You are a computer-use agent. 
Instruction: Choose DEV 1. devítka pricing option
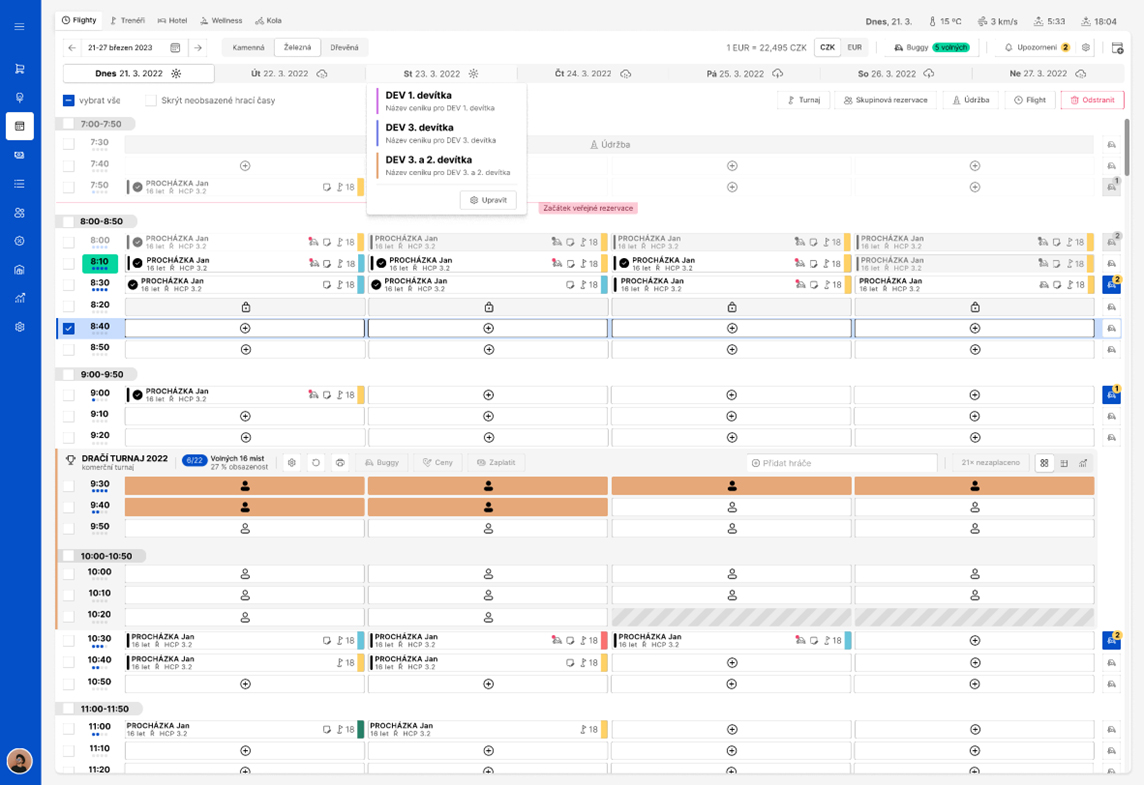pos(420,96)
